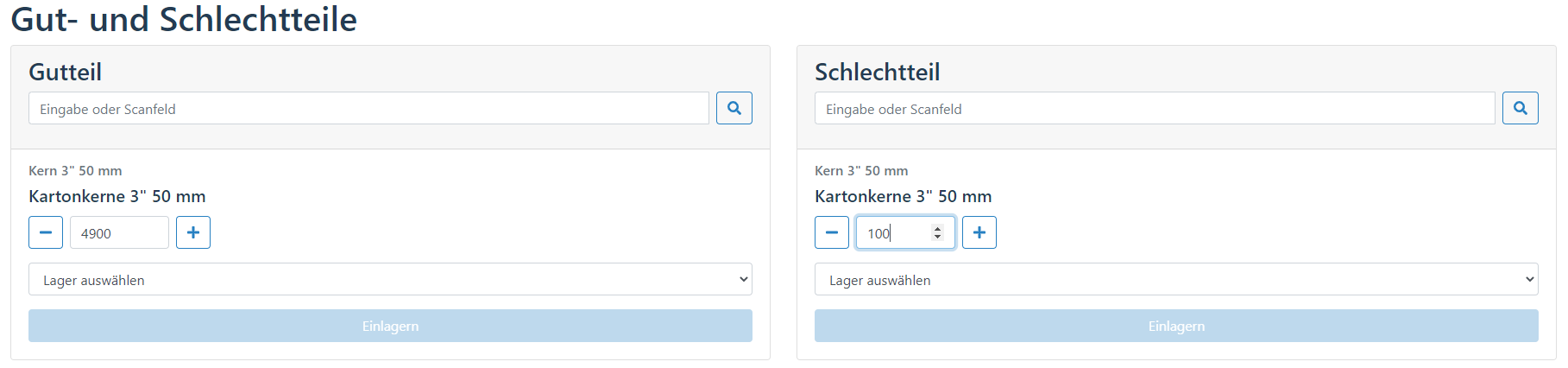The height and width of the screenshot is (368, 1568).
Task: Raise Schlechtteil amount using plus icon
Action: (979, 232)
